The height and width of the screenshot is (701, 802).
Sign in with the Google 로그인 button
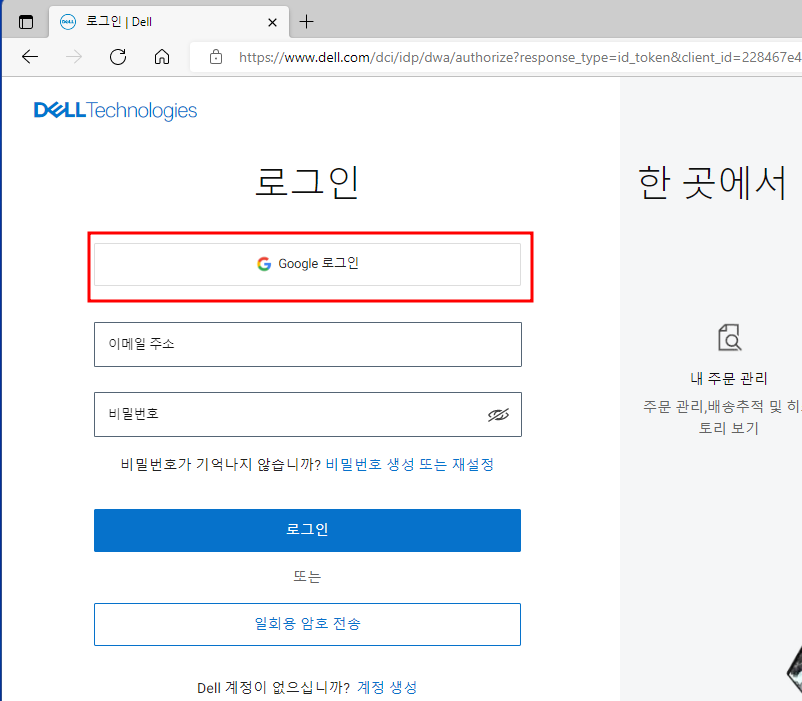[x=307, y=264]
